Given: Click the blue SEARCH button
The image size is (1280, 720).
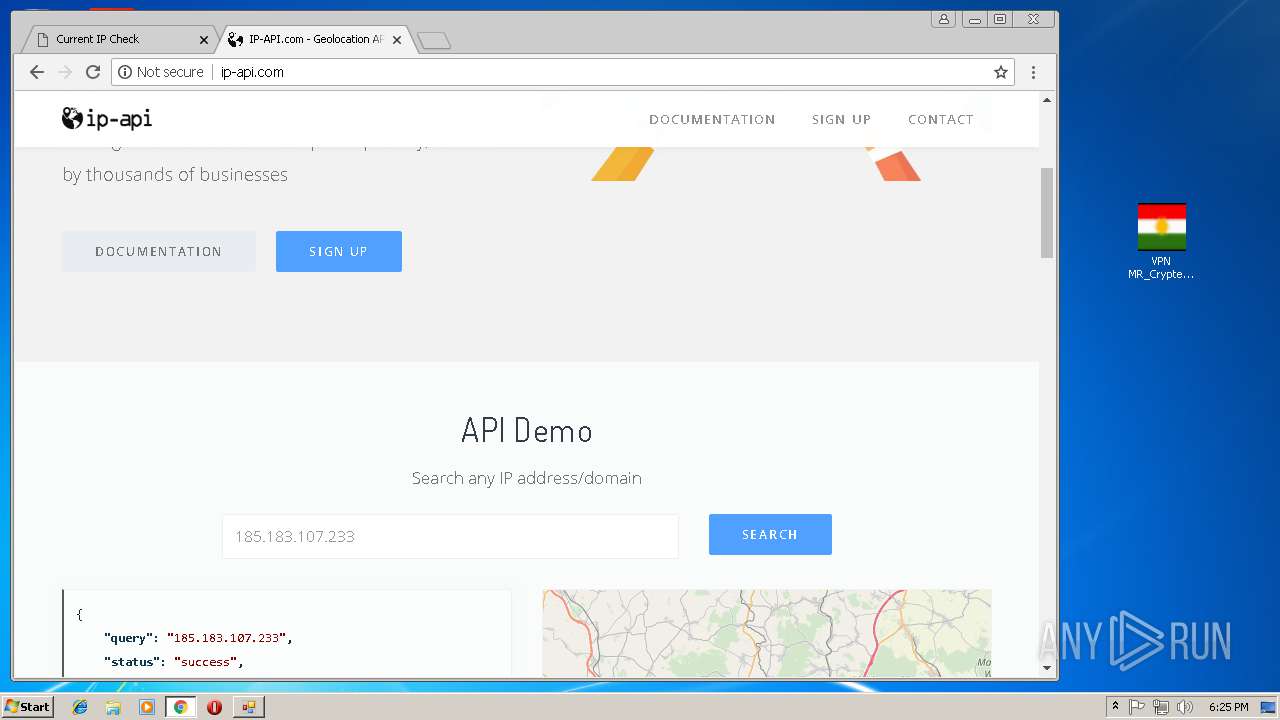Looking at the screenshot, I should pyautogui.click(x=770, y=534).
